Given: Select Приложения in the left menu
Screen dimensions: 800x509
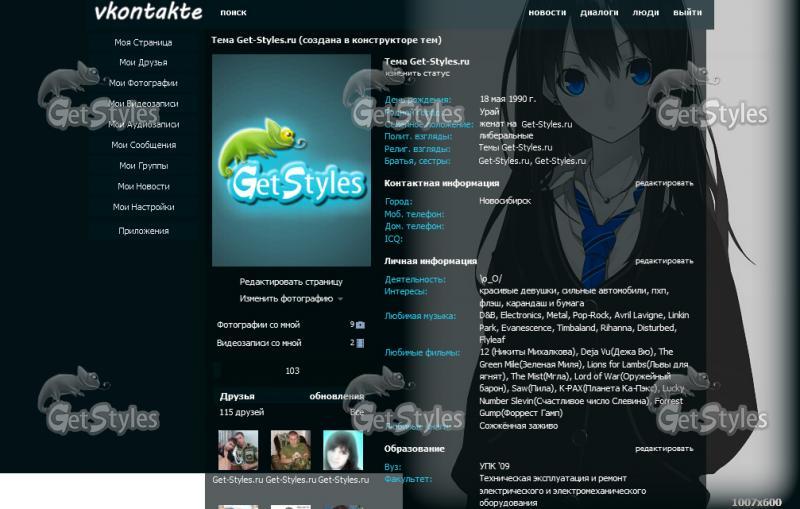Looking at the screenshot, I should click(143, 231).
